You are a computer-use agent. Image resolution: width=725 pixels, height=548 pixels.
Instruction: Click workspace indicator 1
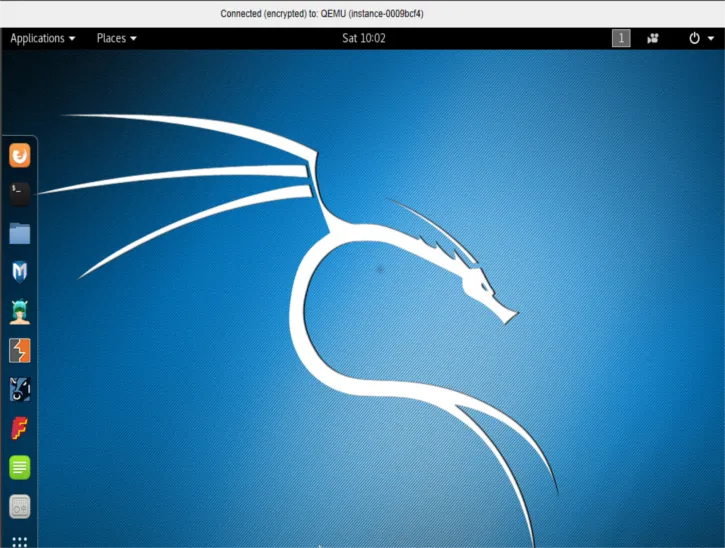click(621, 38)
